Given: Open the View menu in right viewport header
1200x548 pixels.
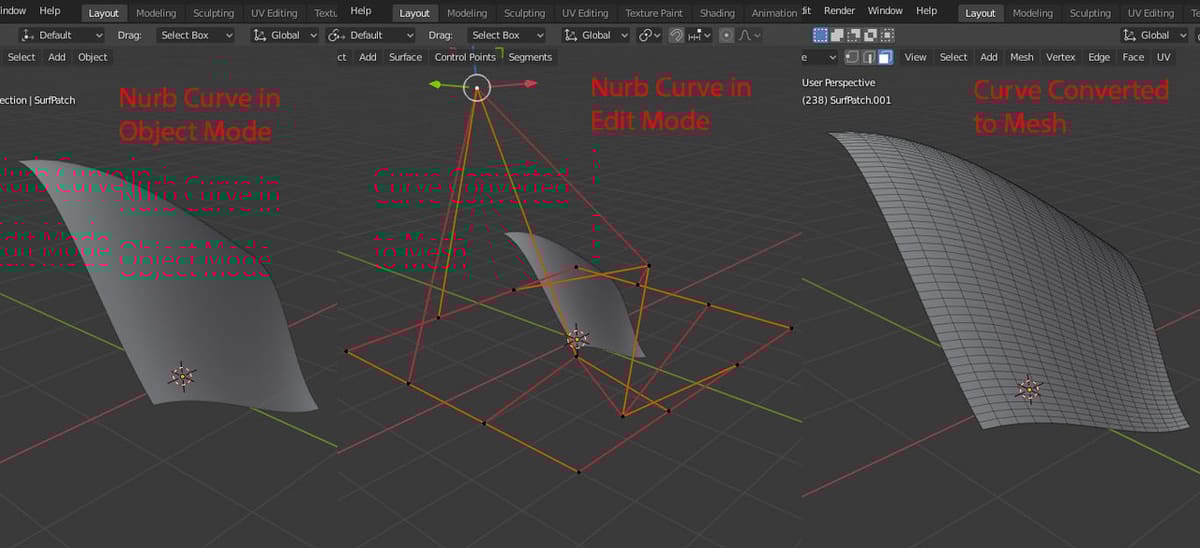Looking at the screenshot, I should (915, 57).
